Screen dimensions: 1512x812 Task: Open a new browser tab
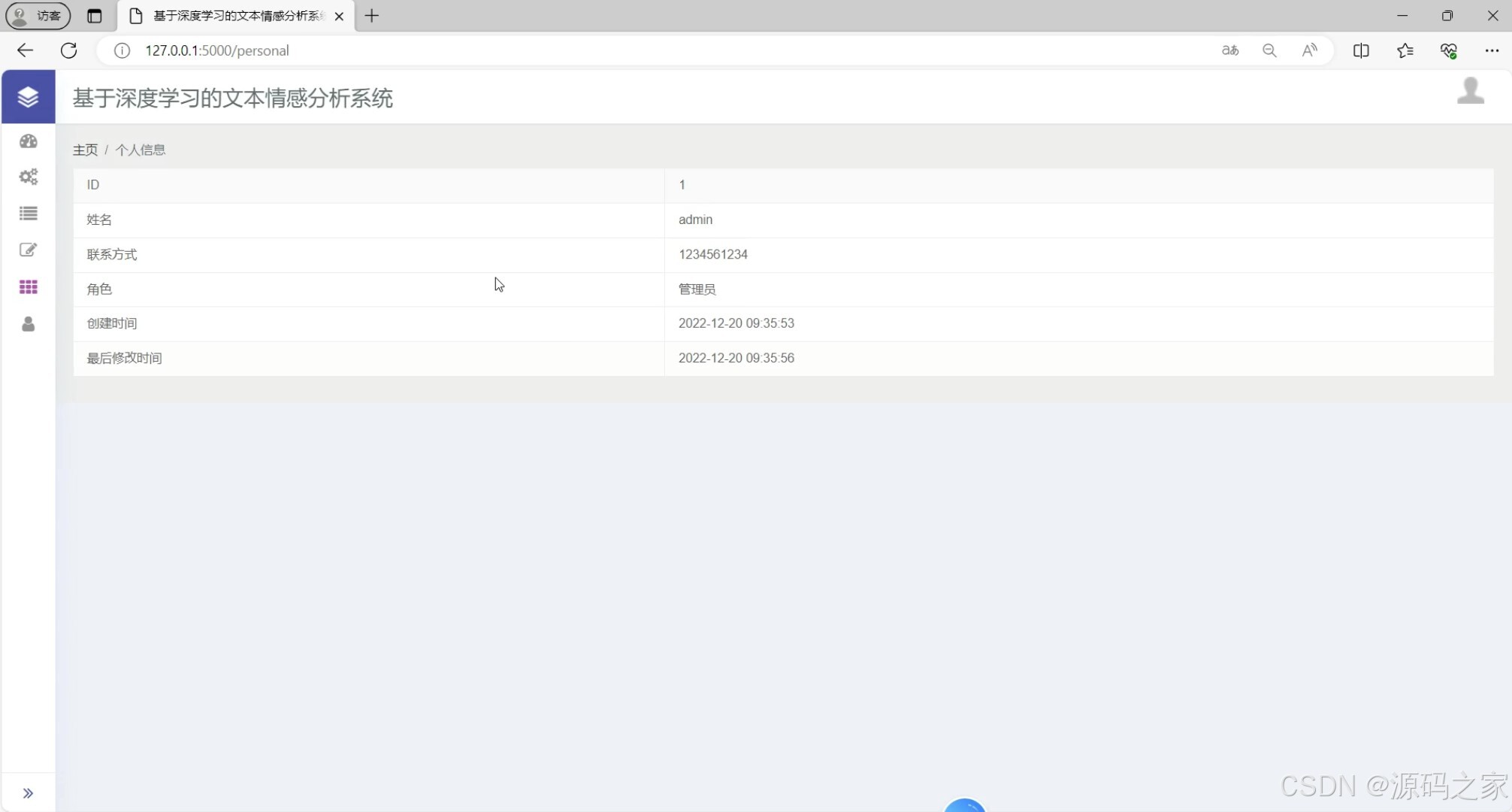click(371, 16)
